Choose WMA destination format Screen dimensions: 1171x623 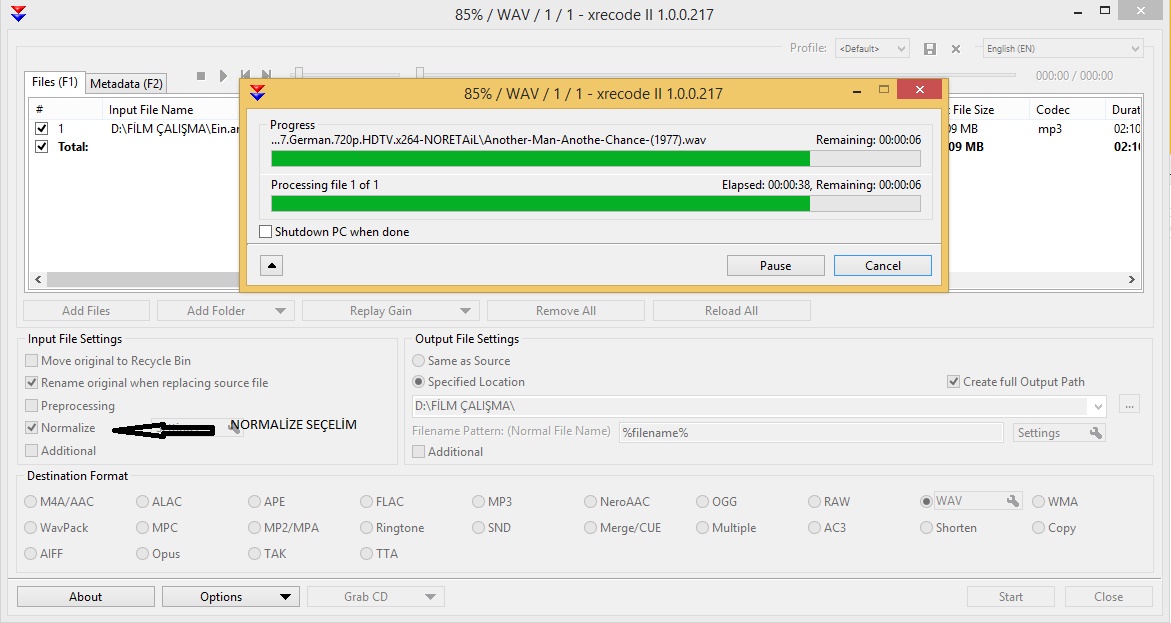[1039, 502]
